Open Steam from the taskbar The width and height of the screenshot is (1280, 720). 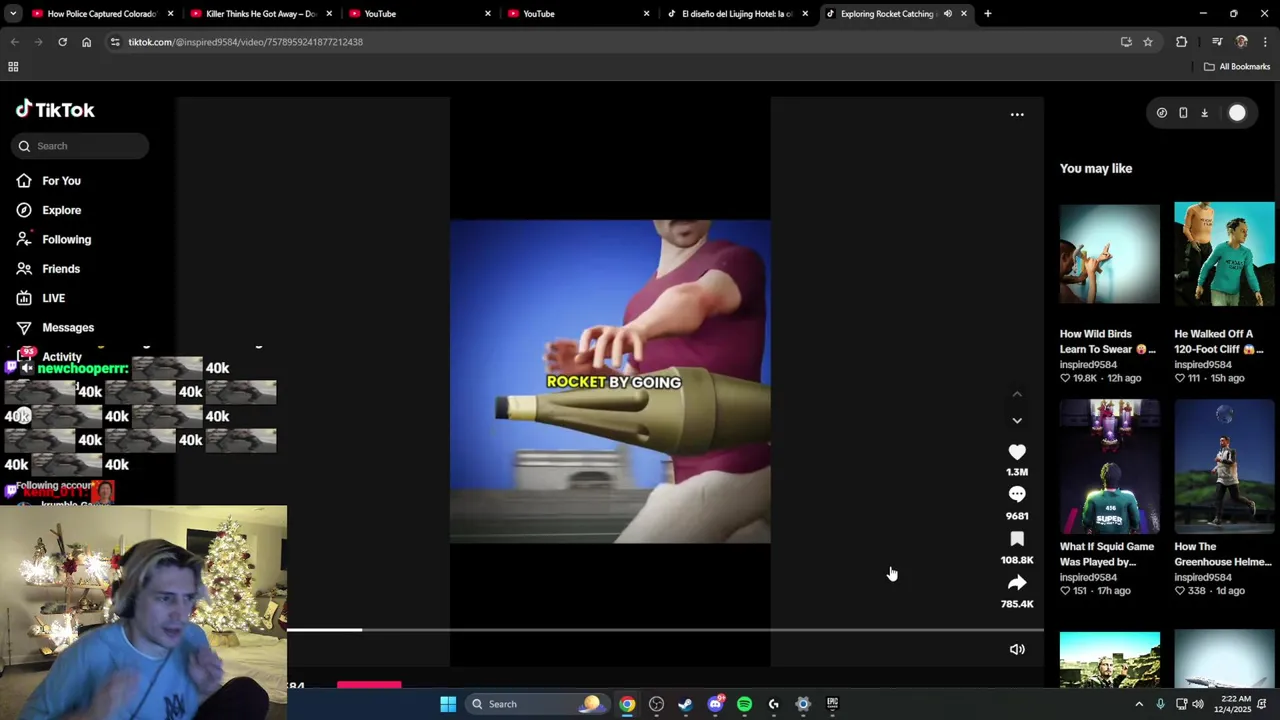[685, 704]
